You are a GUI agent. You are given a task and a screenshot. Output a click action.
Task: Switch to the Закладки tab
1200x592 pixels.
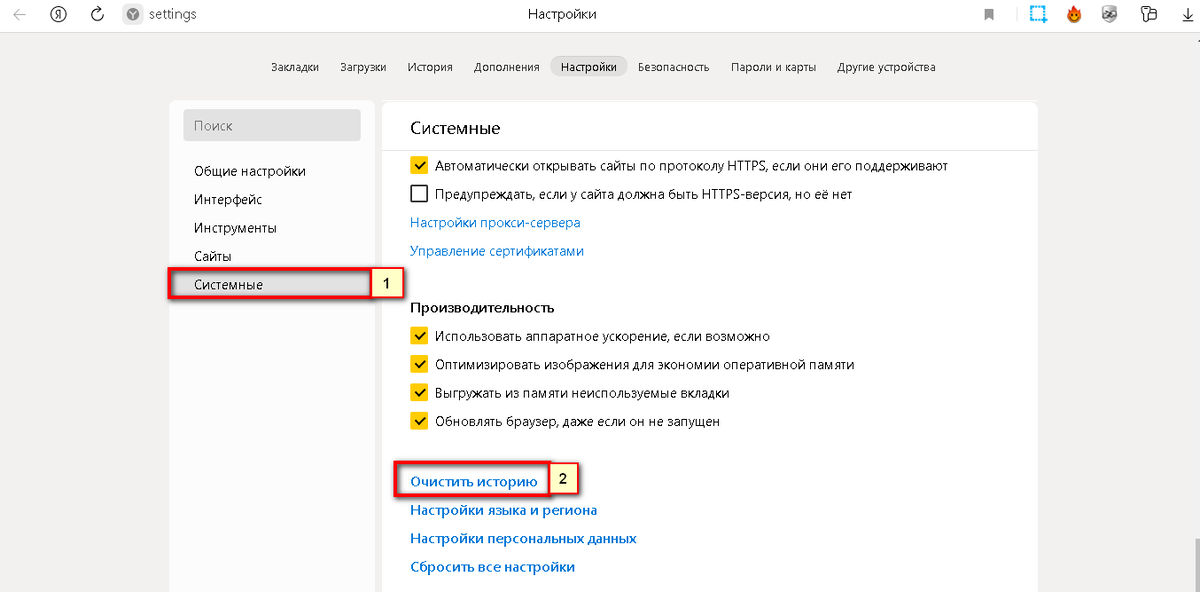click(x=295, y=67)
